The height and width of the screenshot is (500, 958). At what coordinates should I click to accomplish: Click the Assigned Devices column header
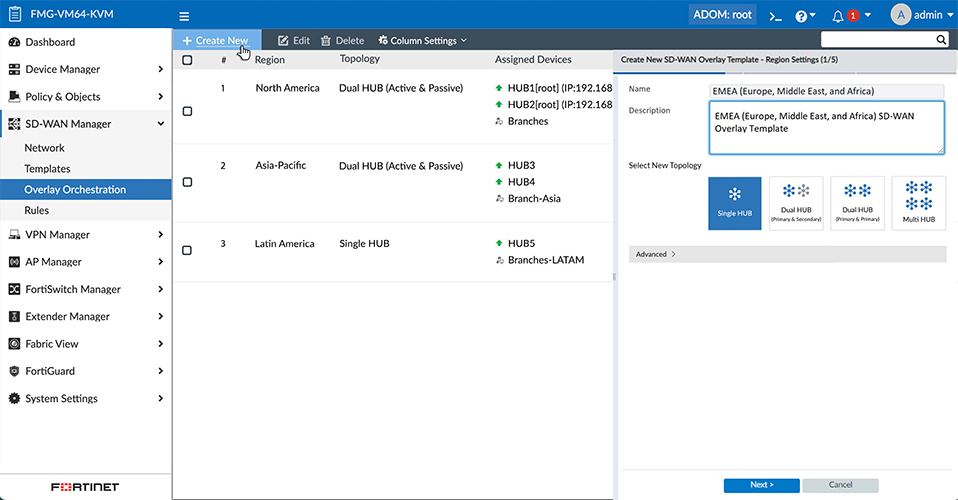tap(533, 59)
